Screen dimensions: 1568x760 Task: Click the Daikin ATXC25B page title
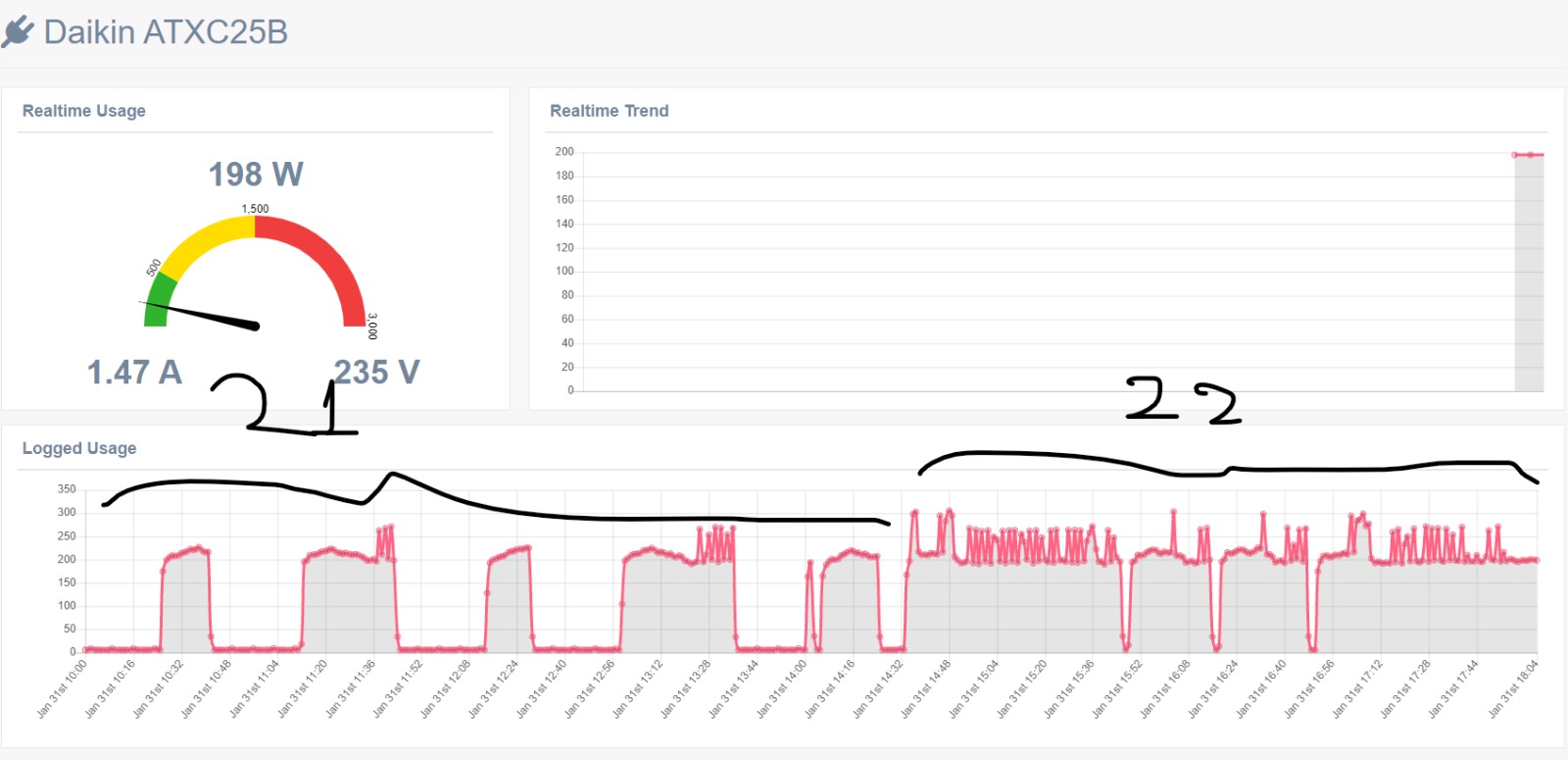[166, 32]
